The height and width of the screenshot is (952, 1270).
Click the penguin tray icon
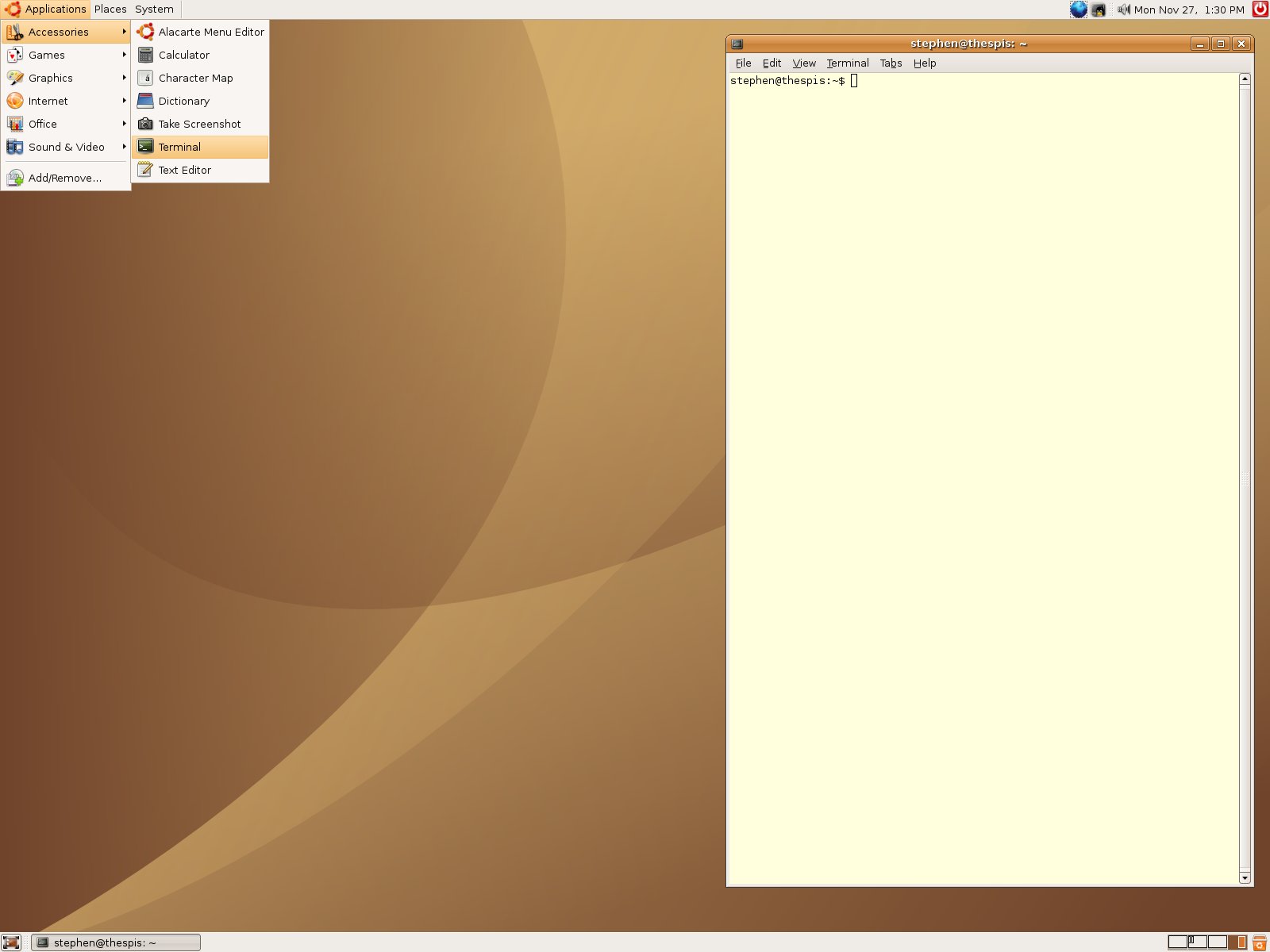(1099, 10)
